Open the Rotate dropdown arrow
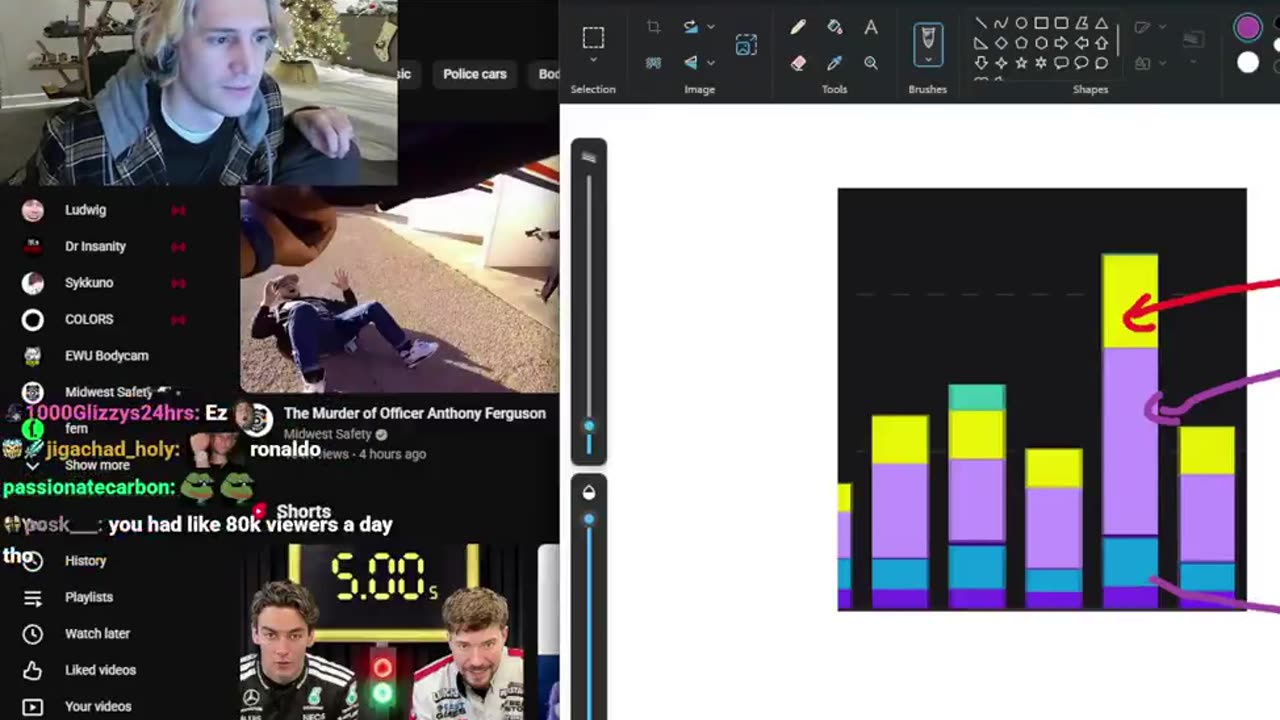This screenshot has width=1280, height=720. 711,27
